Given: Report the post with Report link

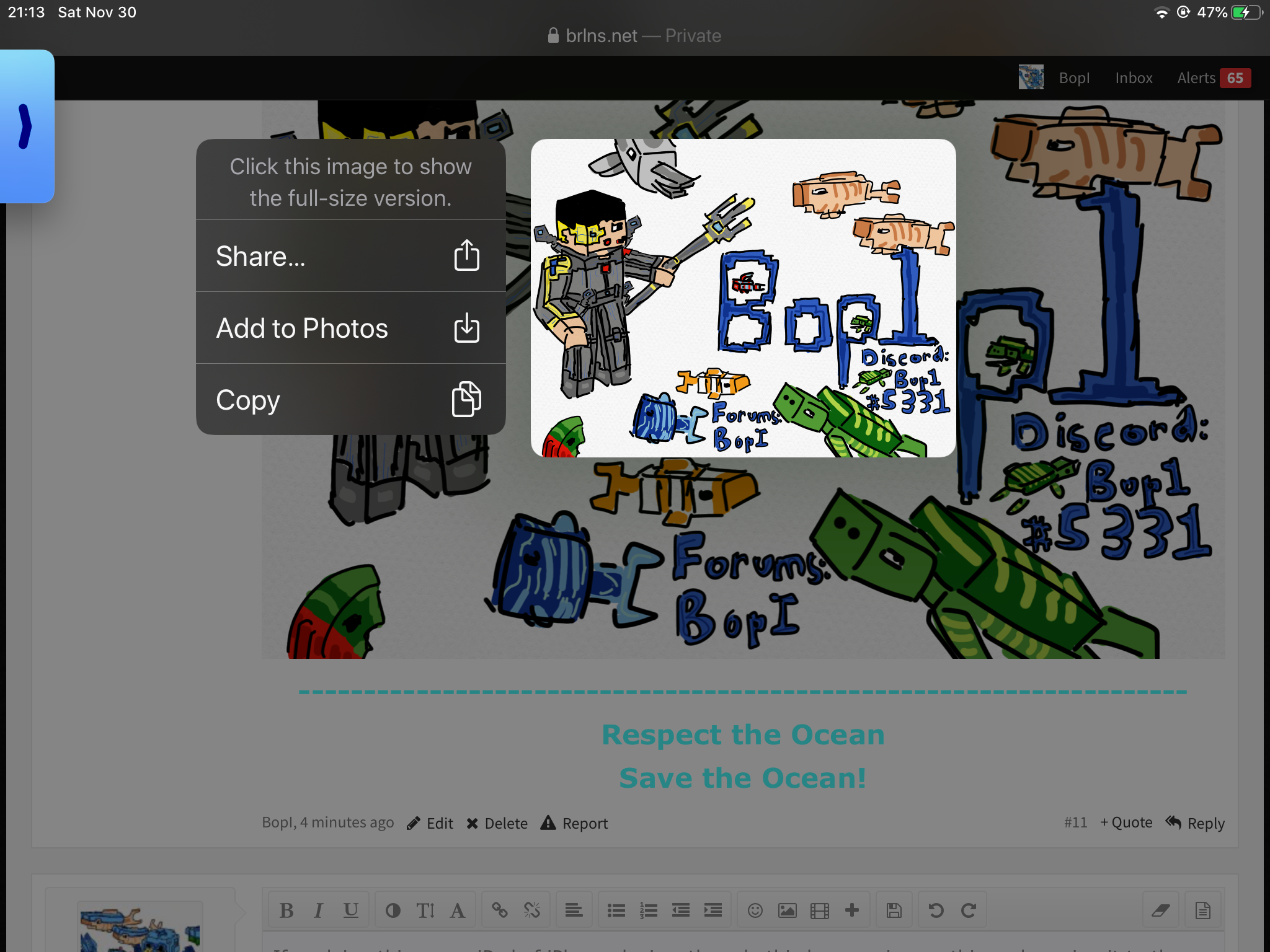Looking at the screenshot, I should click(574, 823).
